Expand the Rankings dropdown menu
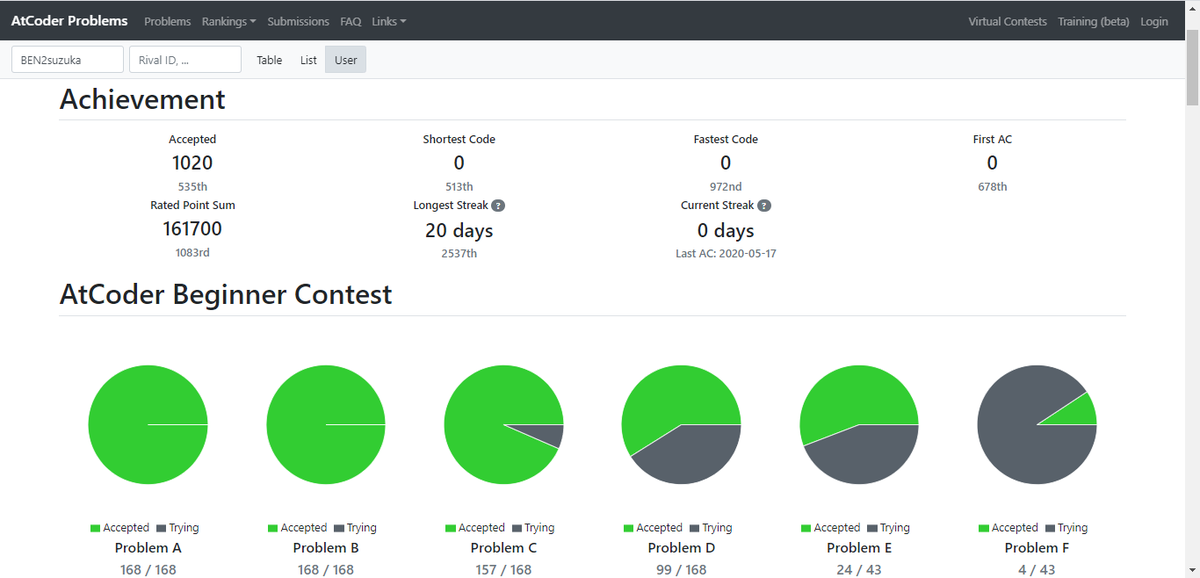 [x=229, y=21]
